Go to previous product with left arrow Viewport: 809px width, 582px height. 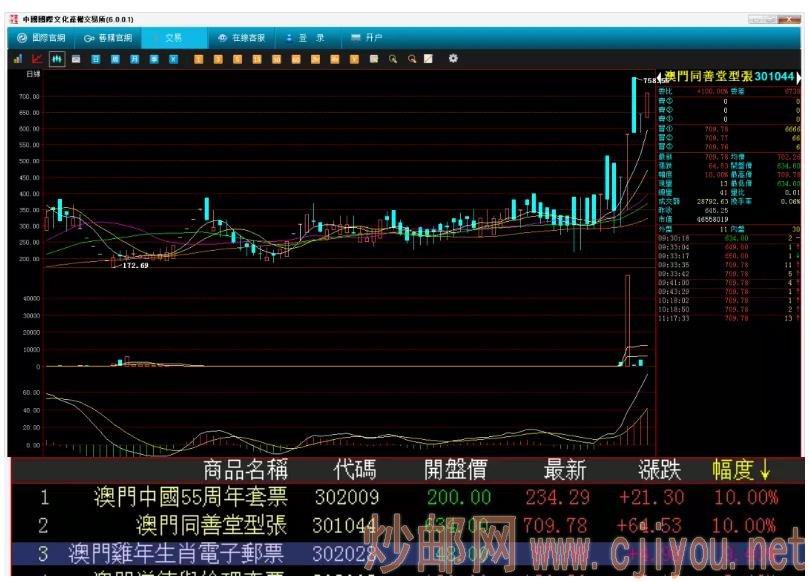(x=659, y=77)
